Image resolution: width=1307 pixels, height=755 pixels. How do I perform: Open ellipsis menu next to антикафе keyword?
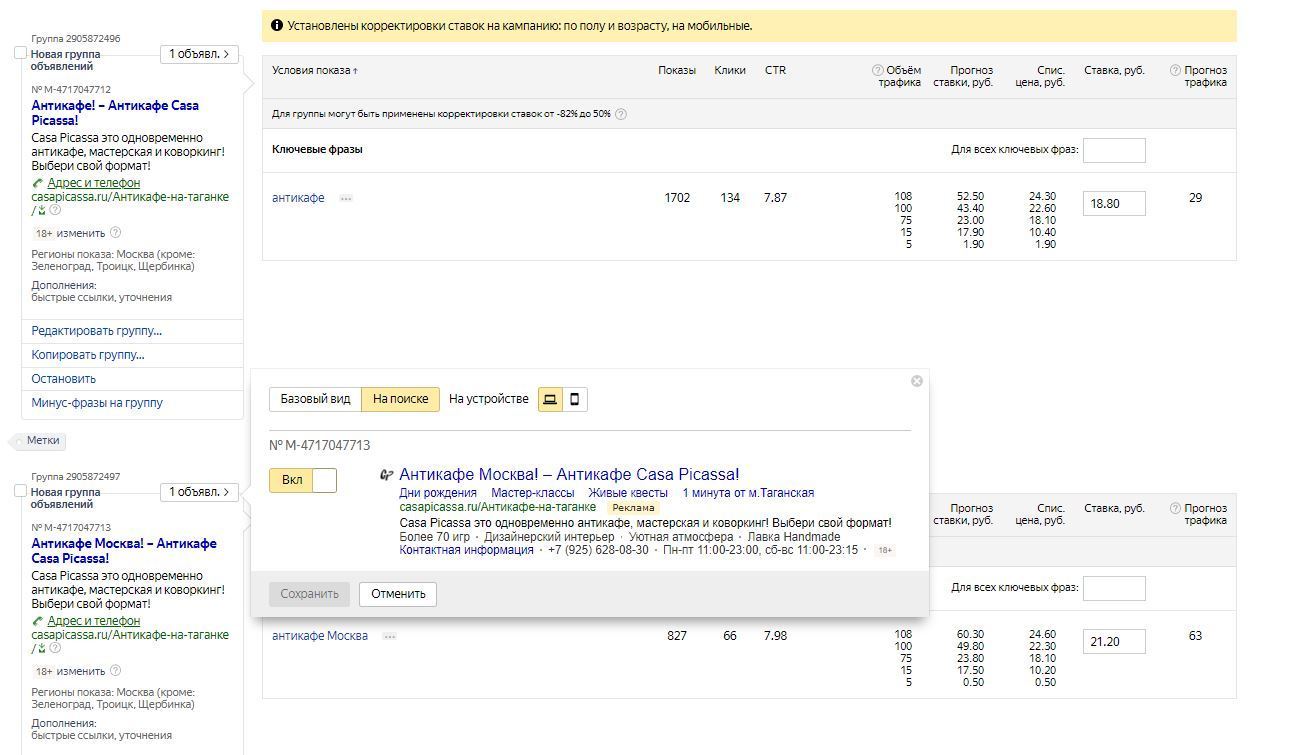(346, 198)
